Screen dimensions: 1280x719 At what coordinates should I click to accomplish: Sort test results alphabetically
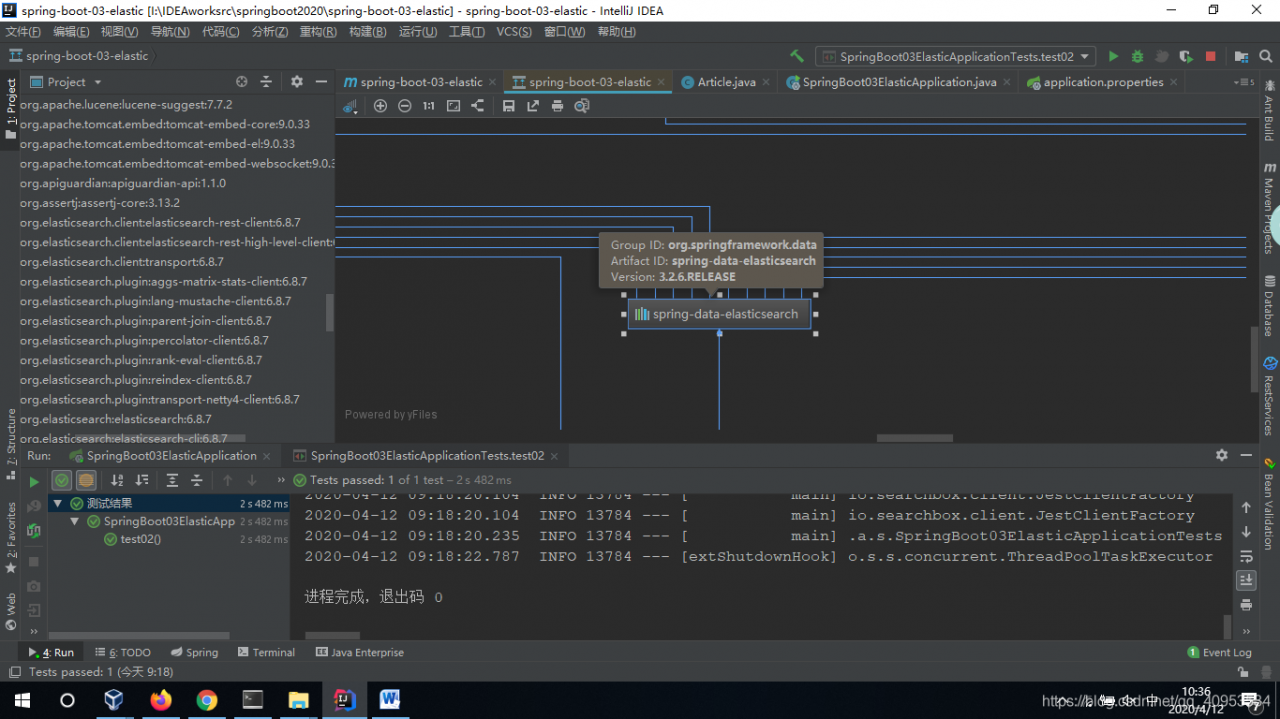click(x=117, y=481)
